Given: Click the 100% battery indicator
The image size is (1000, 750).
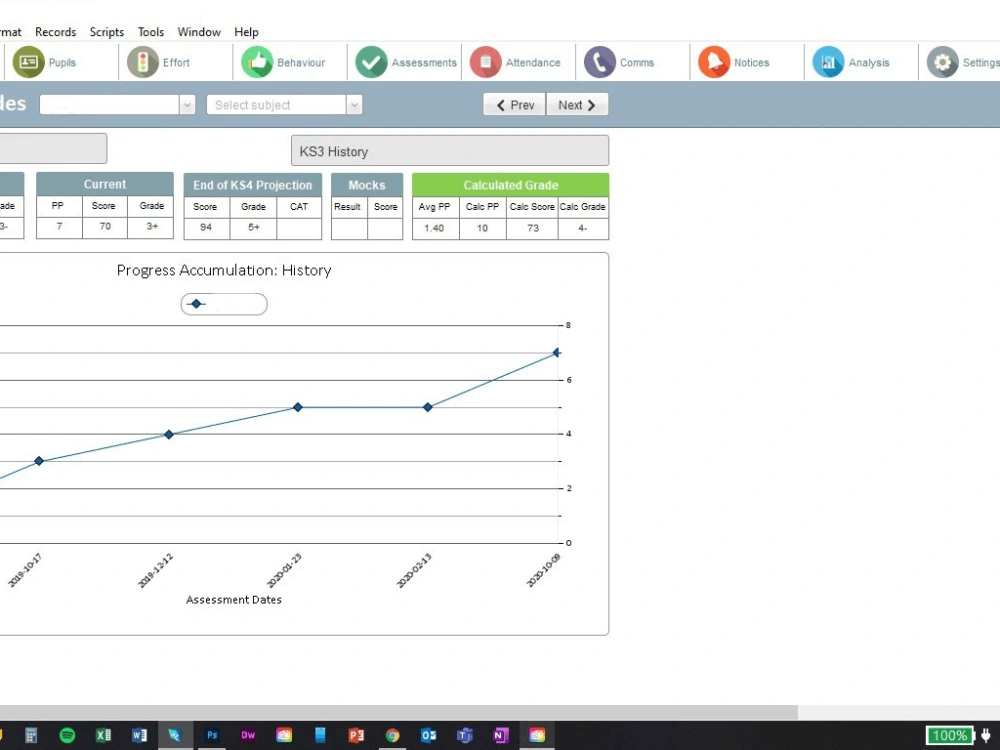Looking at the screenshot, I should 950,735.
